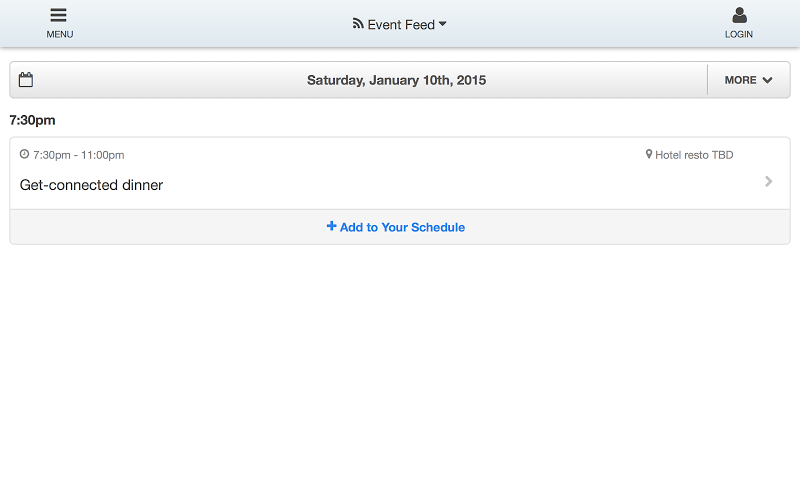Click the location pin icon
The width and height of the screenshot is (800, 500).
point(648,154)
